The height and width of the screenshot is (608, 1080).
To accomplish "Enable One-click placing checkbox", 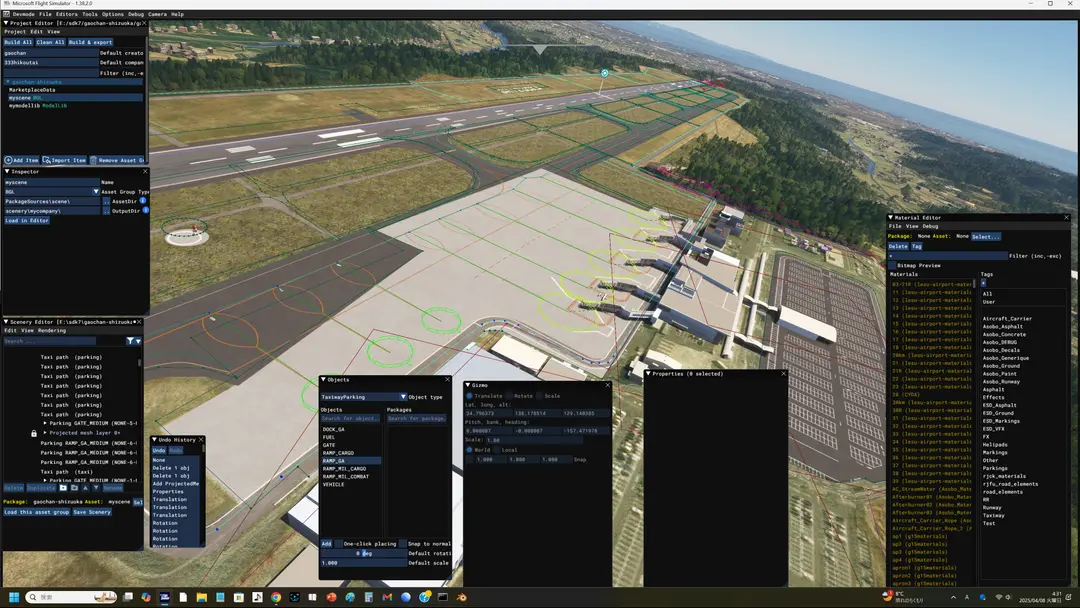I will click(338, 544).
